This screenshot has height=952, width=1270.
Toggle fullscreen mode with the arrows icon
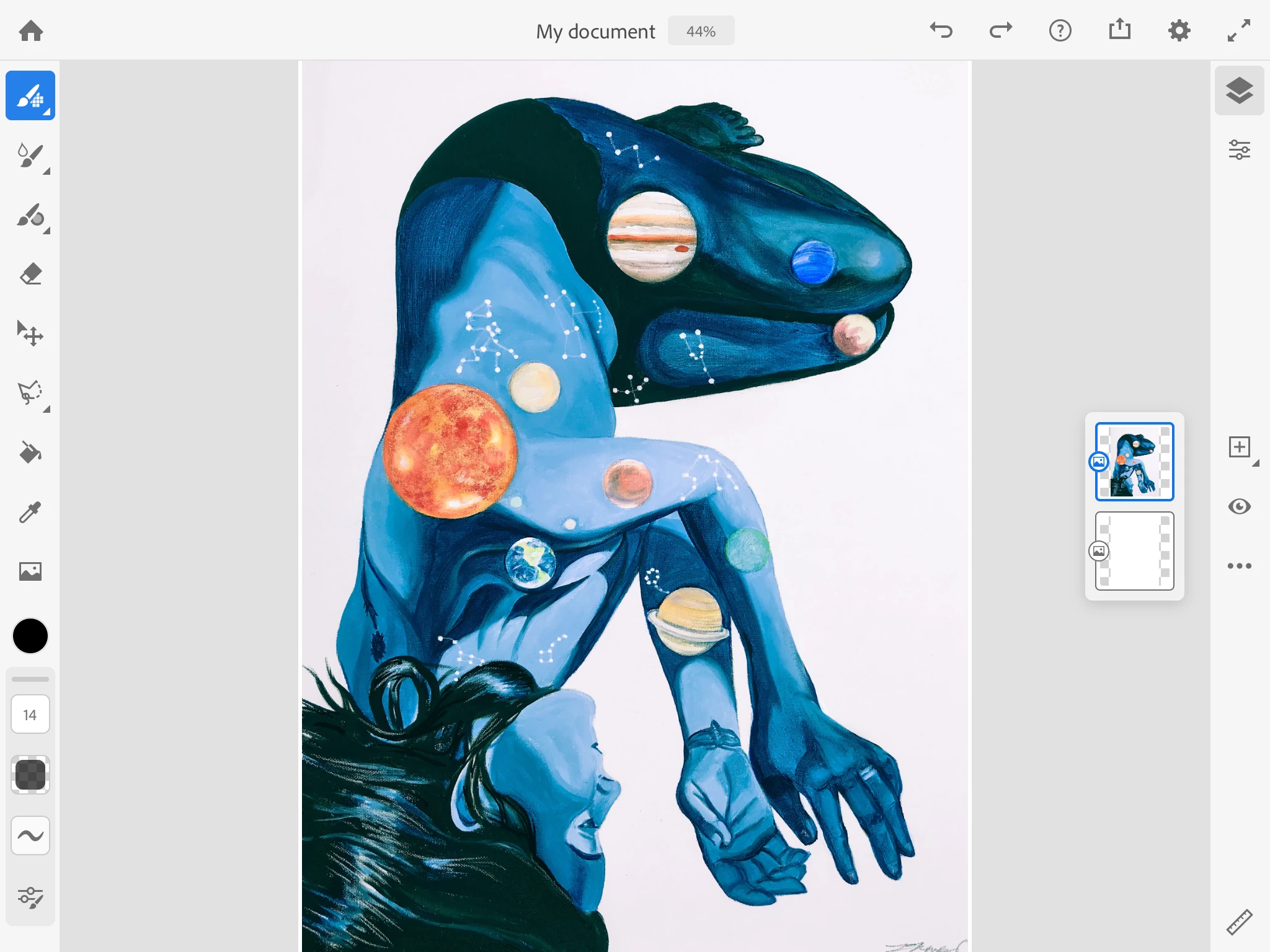pos(1238,30)
